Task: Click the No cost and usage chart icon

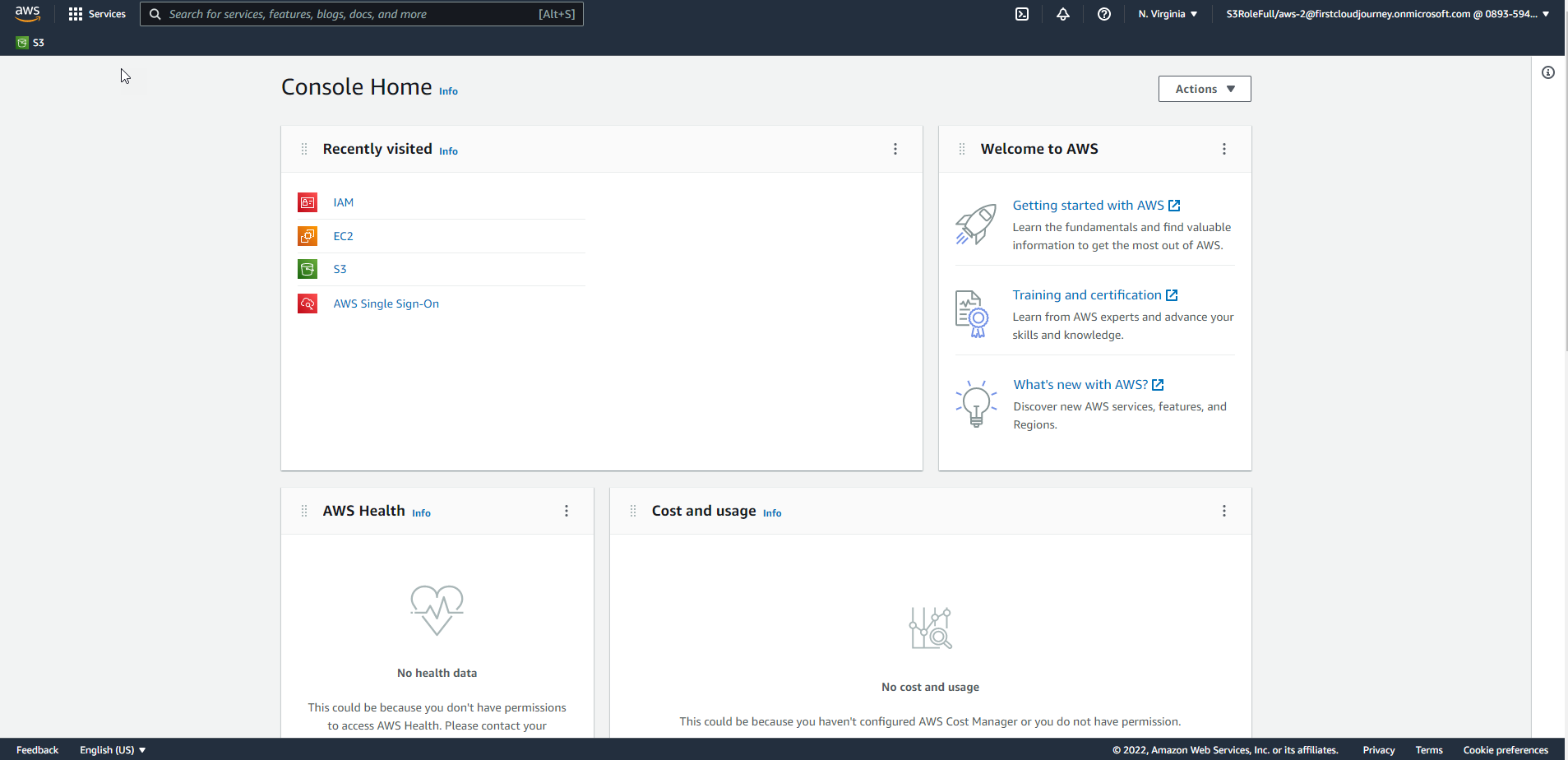Action: (x=931, y=628)
